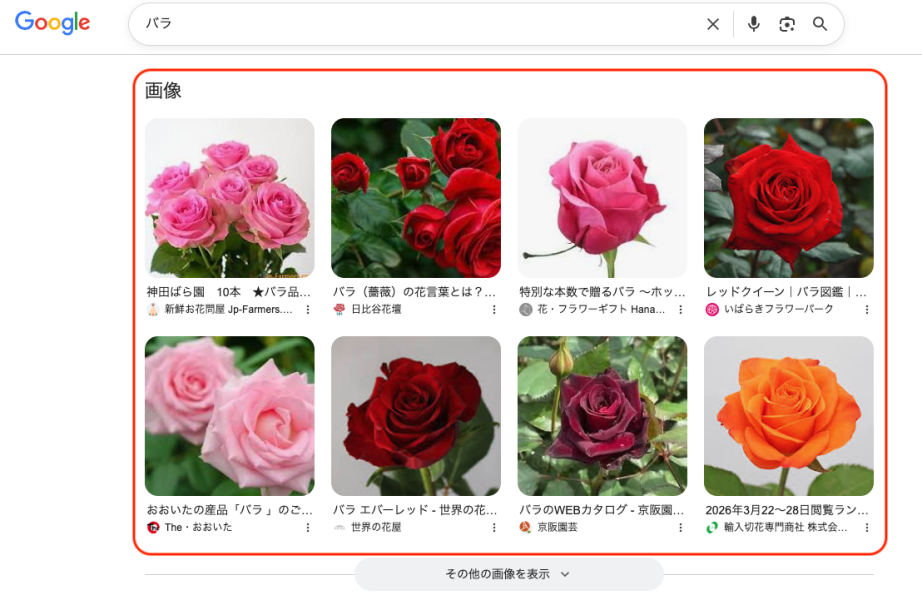Open the three-dot menu on レッドクイーン result
Image resolution: width=922 pixels, height=600 pixels.
866,310
